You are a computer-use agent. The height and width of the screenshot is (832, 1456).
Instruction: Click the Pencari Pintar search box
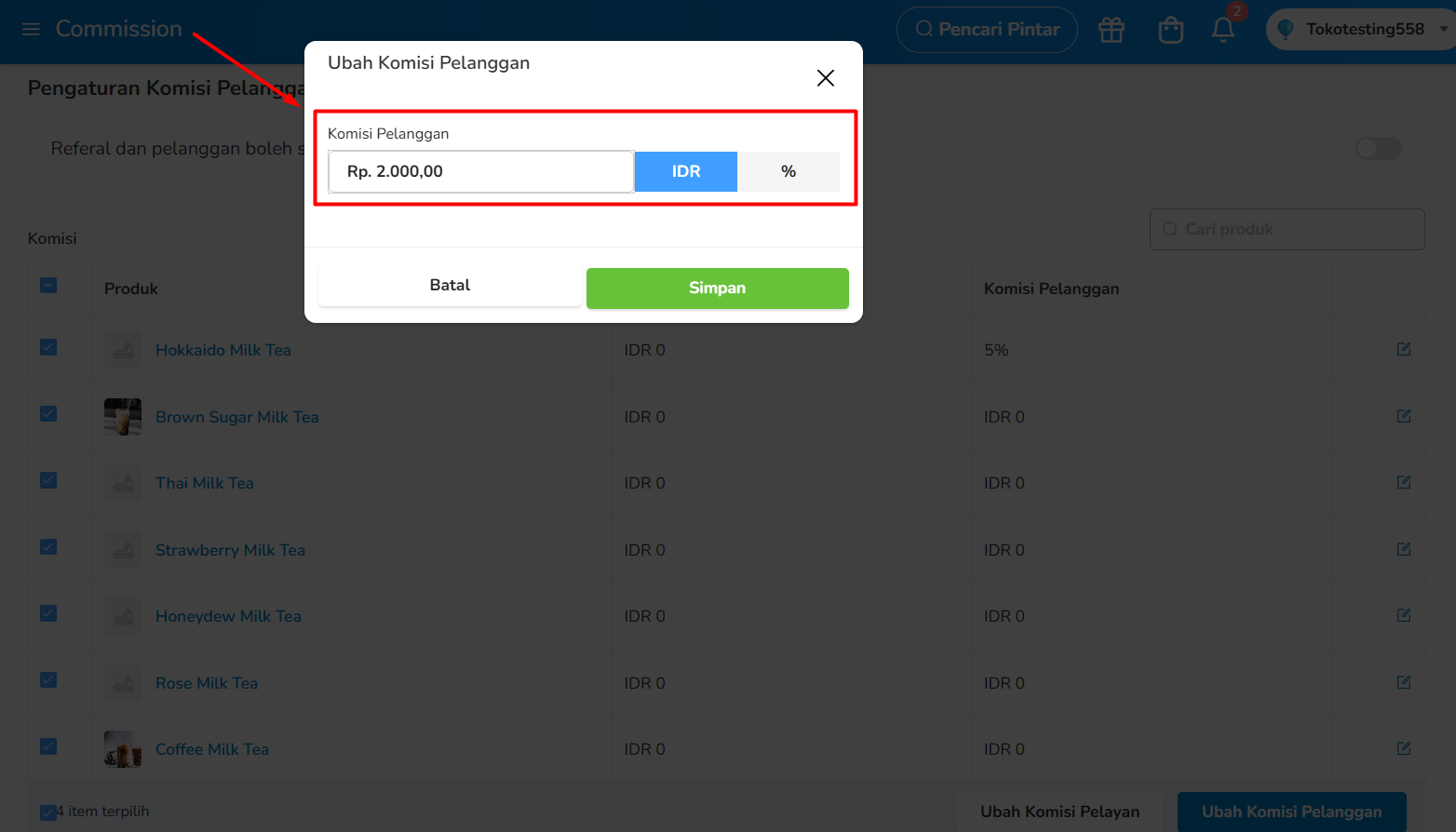point(987,30)
